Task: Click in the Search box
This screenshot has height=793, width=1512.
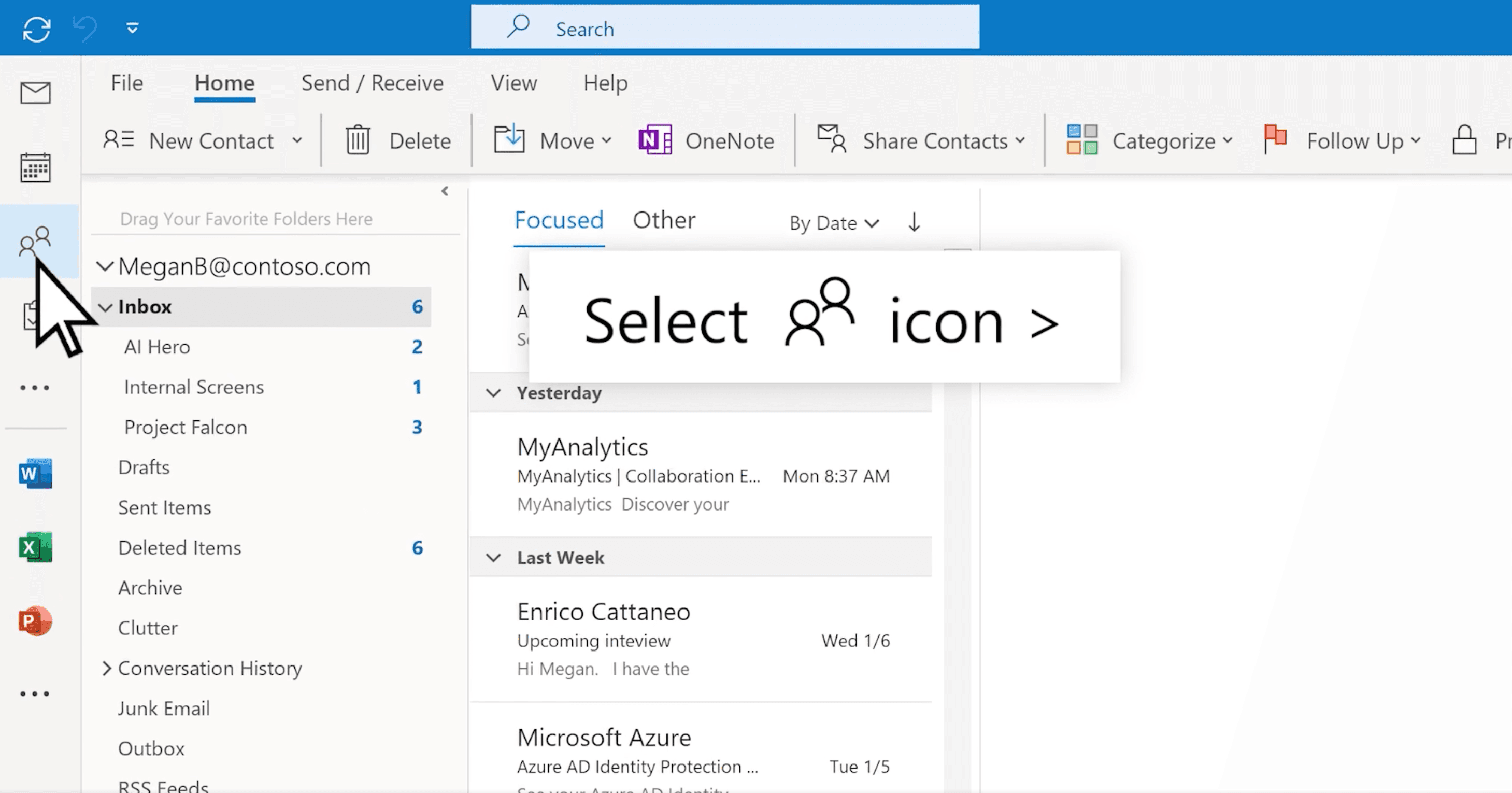Action: pos(724,28)
